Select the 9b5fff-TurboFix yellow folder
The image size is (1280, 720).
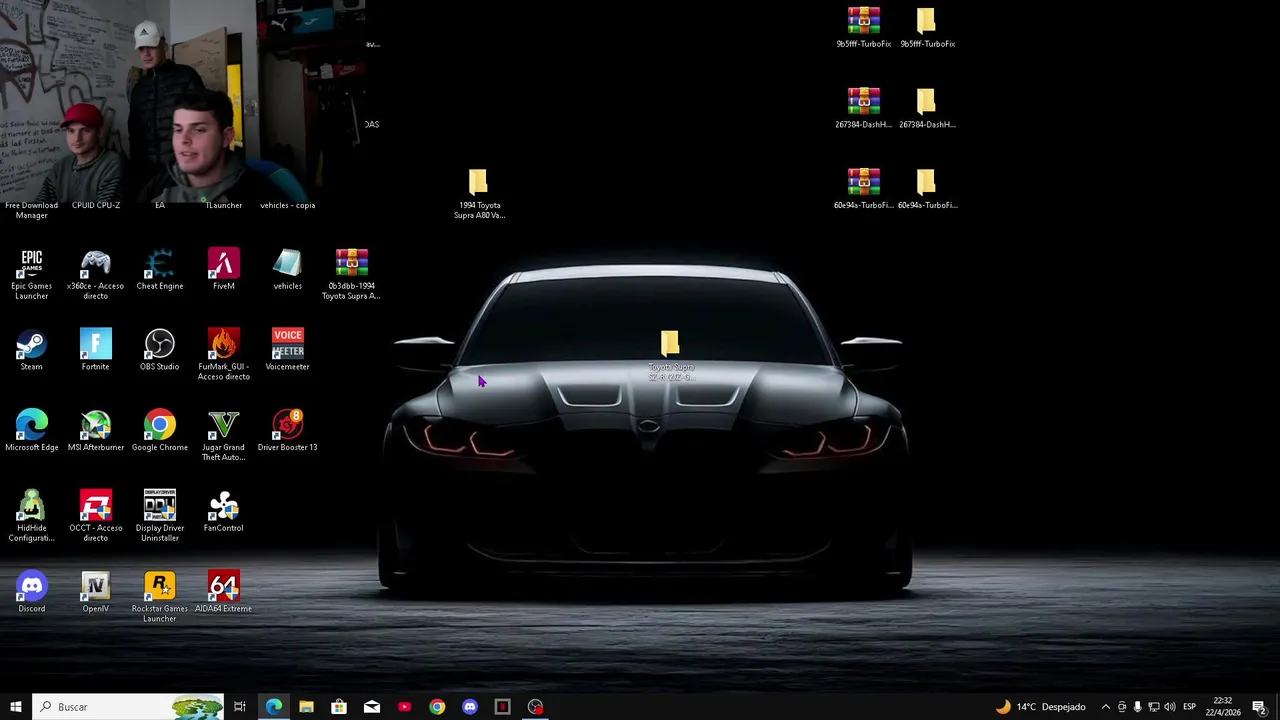coord(927,28)
